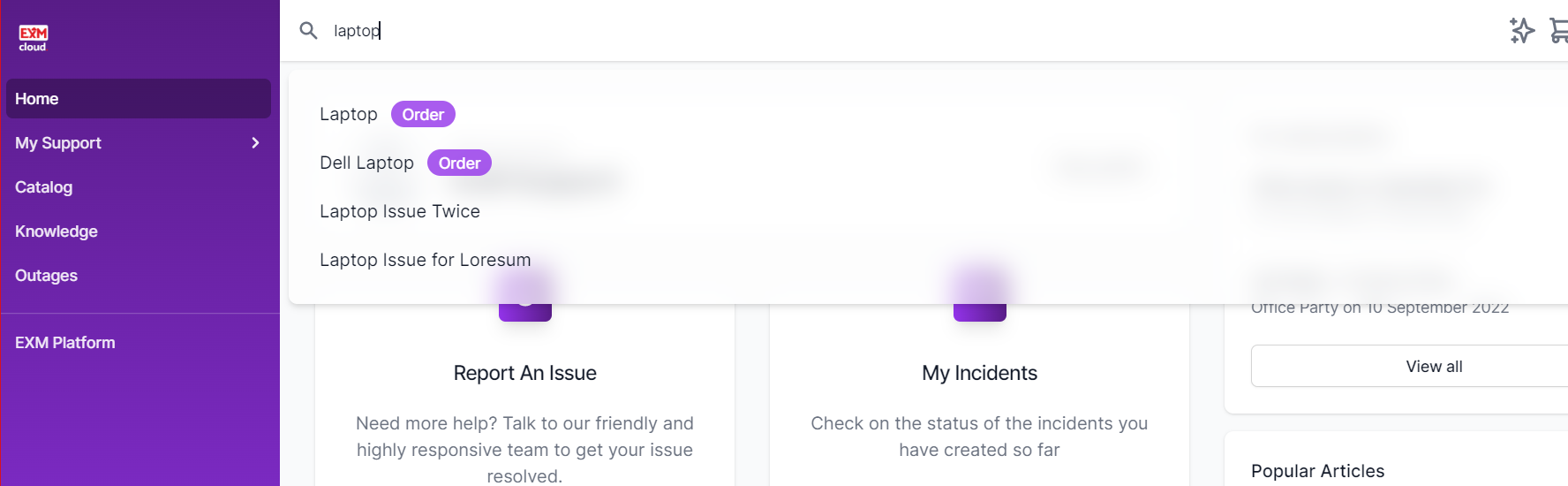Click in the search field containing laptop
This screenshot has height=486, width=1568.
(x=909, y=31)
